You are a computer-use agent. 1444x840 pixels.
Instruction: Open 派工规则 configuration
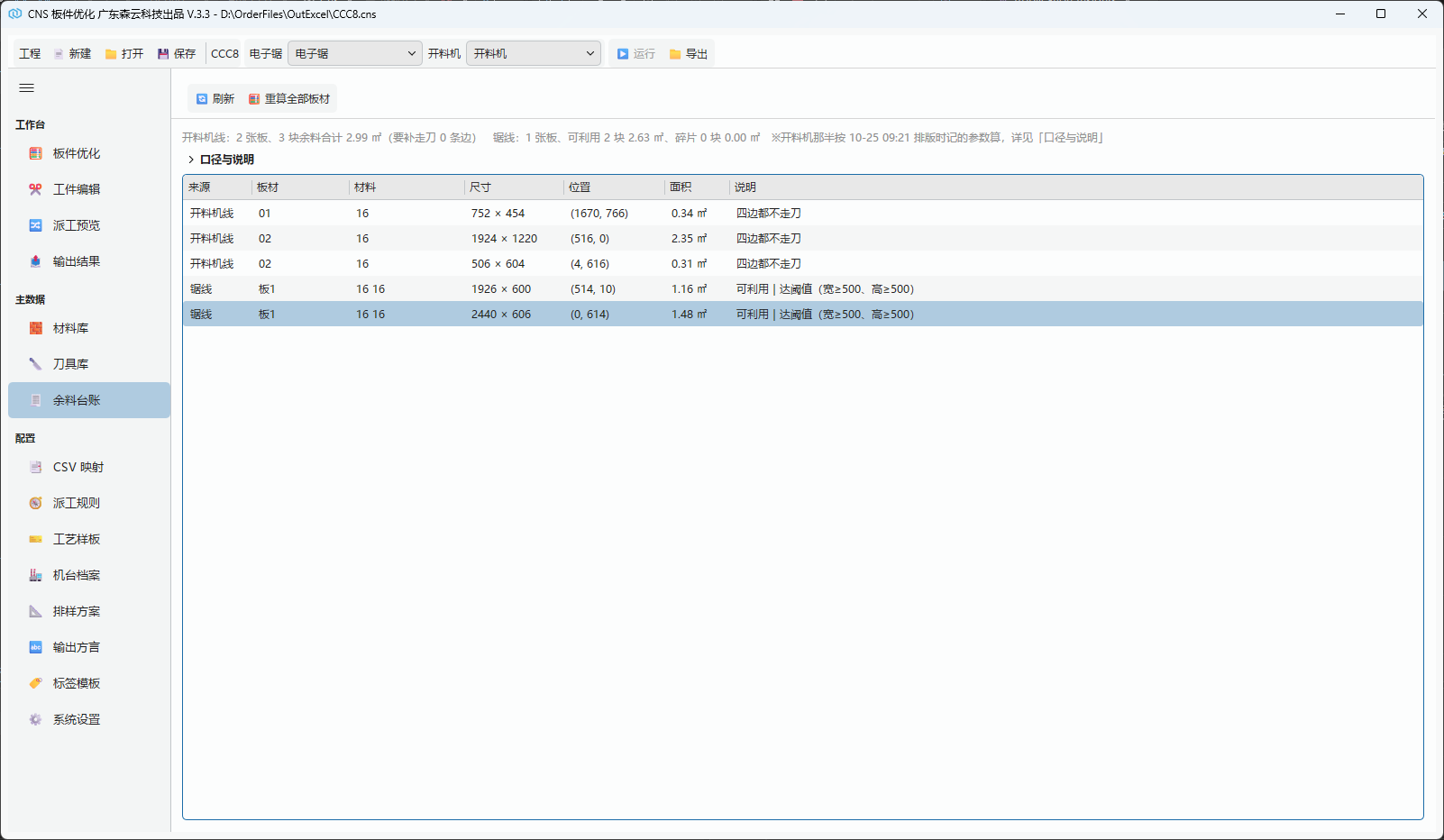[89, 503]
